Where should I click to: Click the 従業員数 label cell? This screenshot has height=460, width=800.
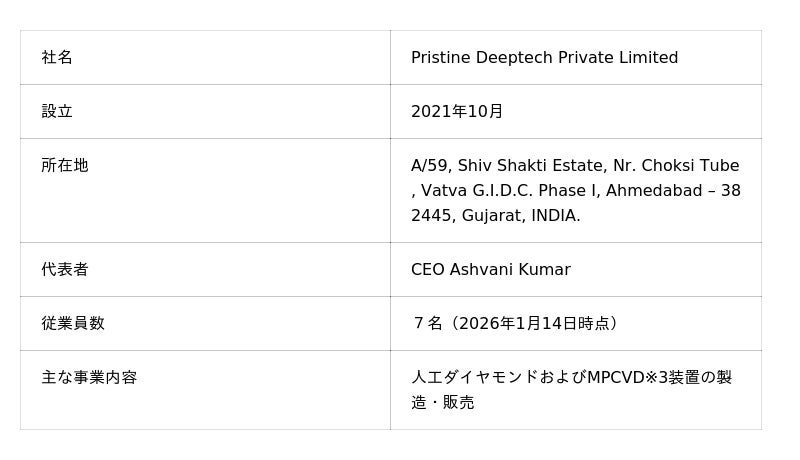73,324
